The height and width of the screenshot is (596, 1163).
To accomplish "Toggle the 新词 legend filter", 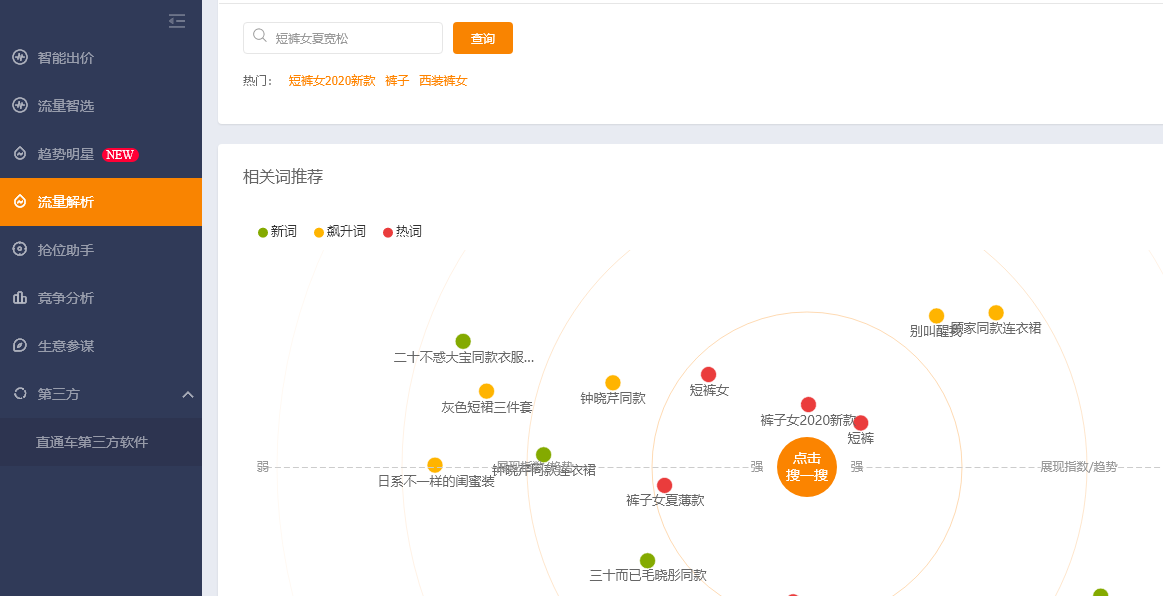I will coord(263,232).
